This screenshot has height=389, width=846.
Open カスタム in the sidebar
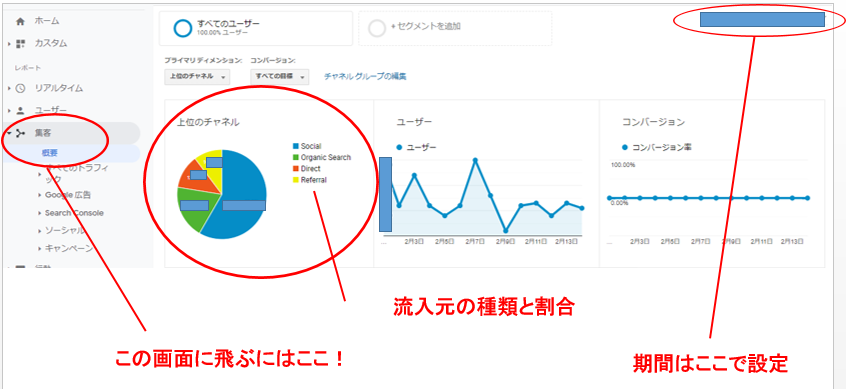pyautogui.click(x=51, y=44)
